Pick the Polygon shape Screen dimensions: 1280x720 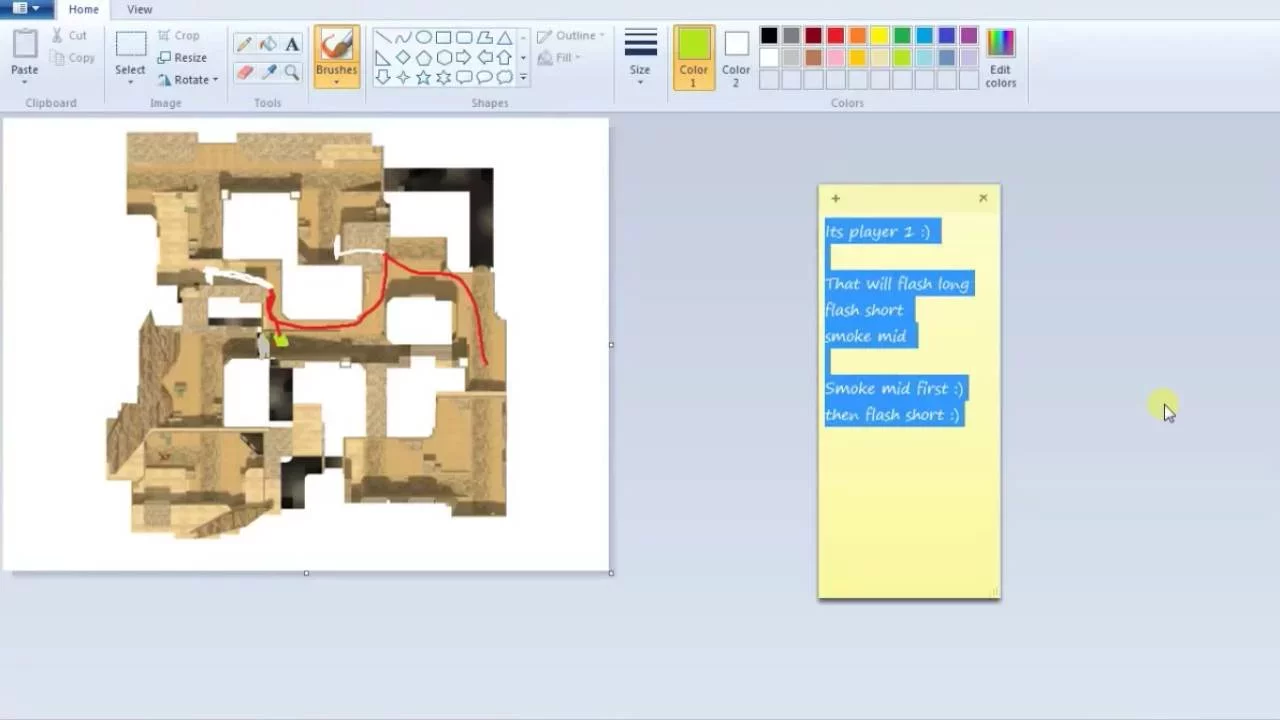[x=485, y=37]
